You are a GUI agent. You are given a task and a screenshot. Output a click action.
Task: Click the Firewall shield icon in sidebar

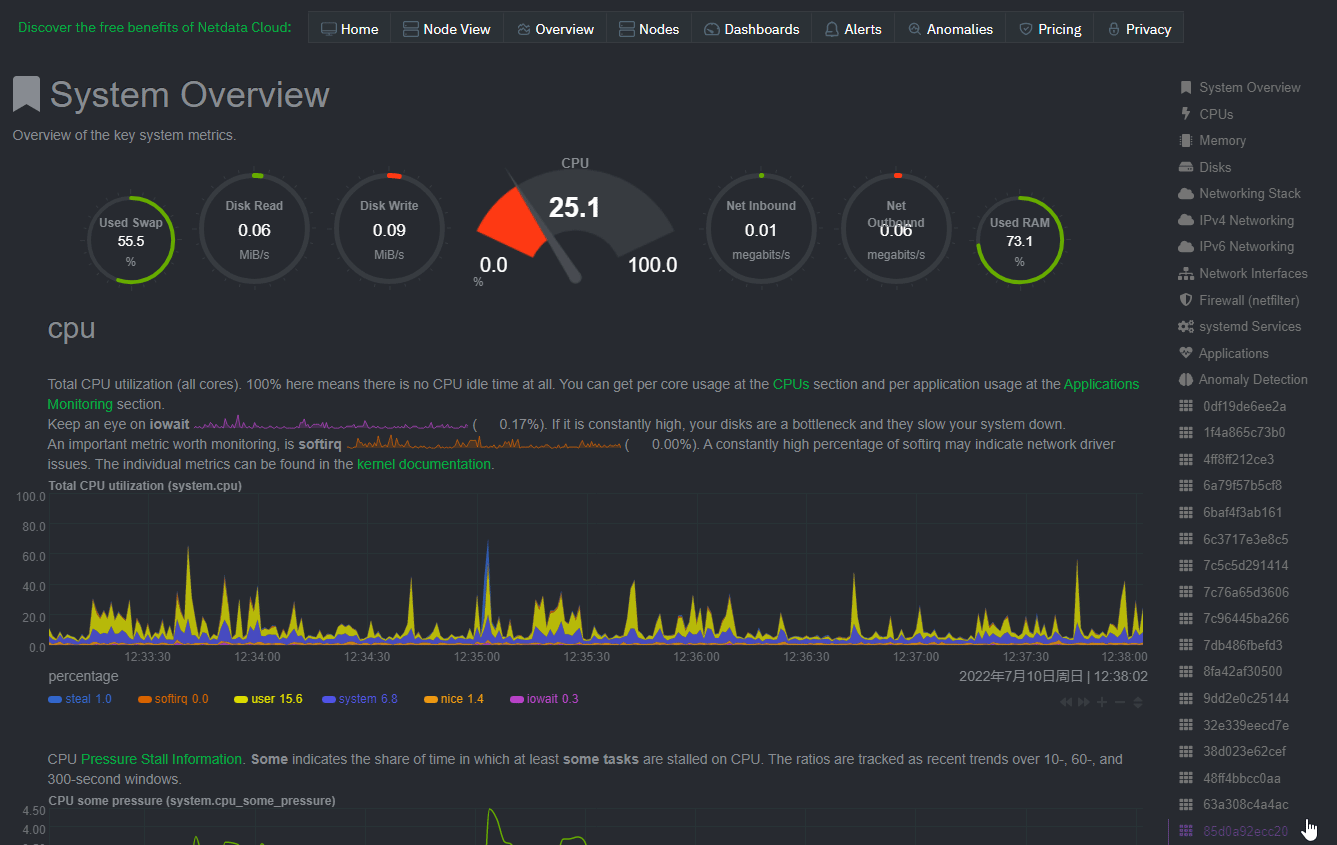pos(1186,300)
